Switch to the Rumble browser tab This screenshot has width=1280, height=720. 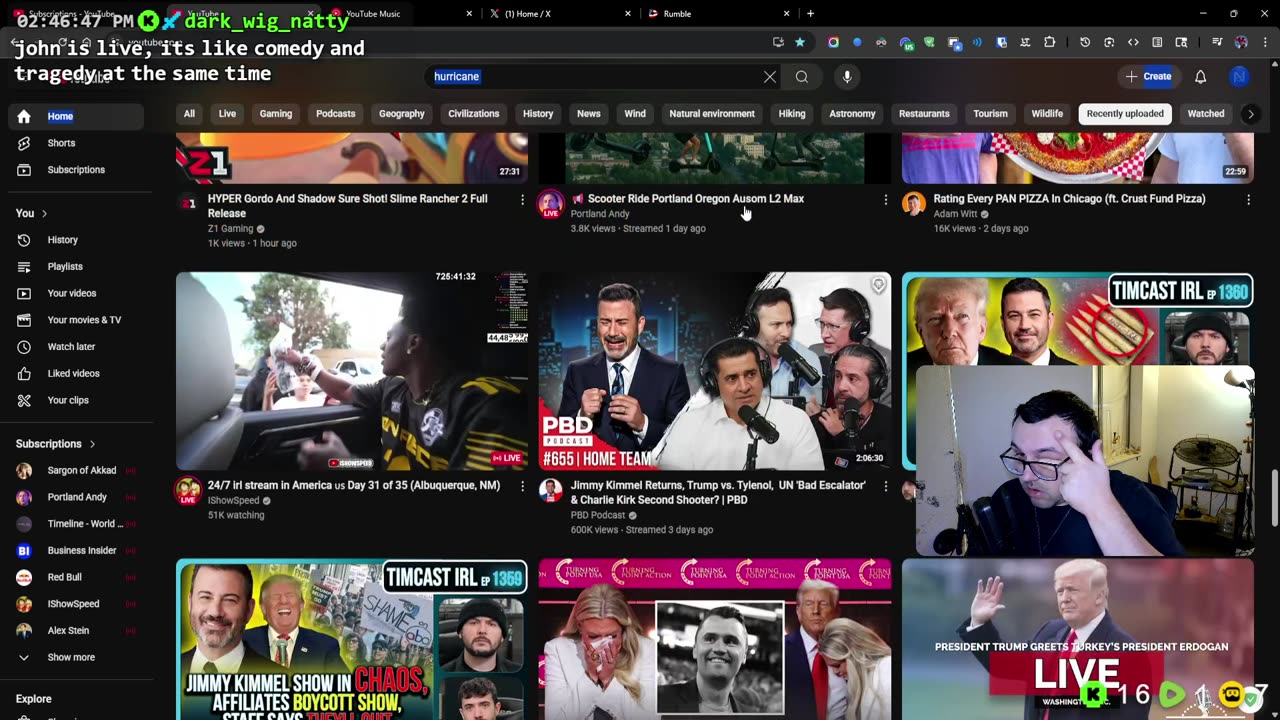pos(717,14)
